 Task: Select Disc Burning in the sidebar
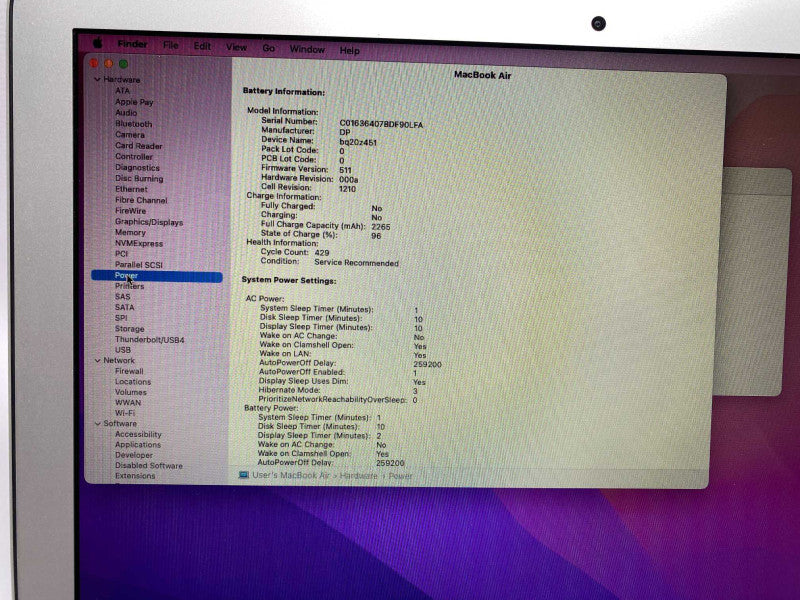point(139,179)
